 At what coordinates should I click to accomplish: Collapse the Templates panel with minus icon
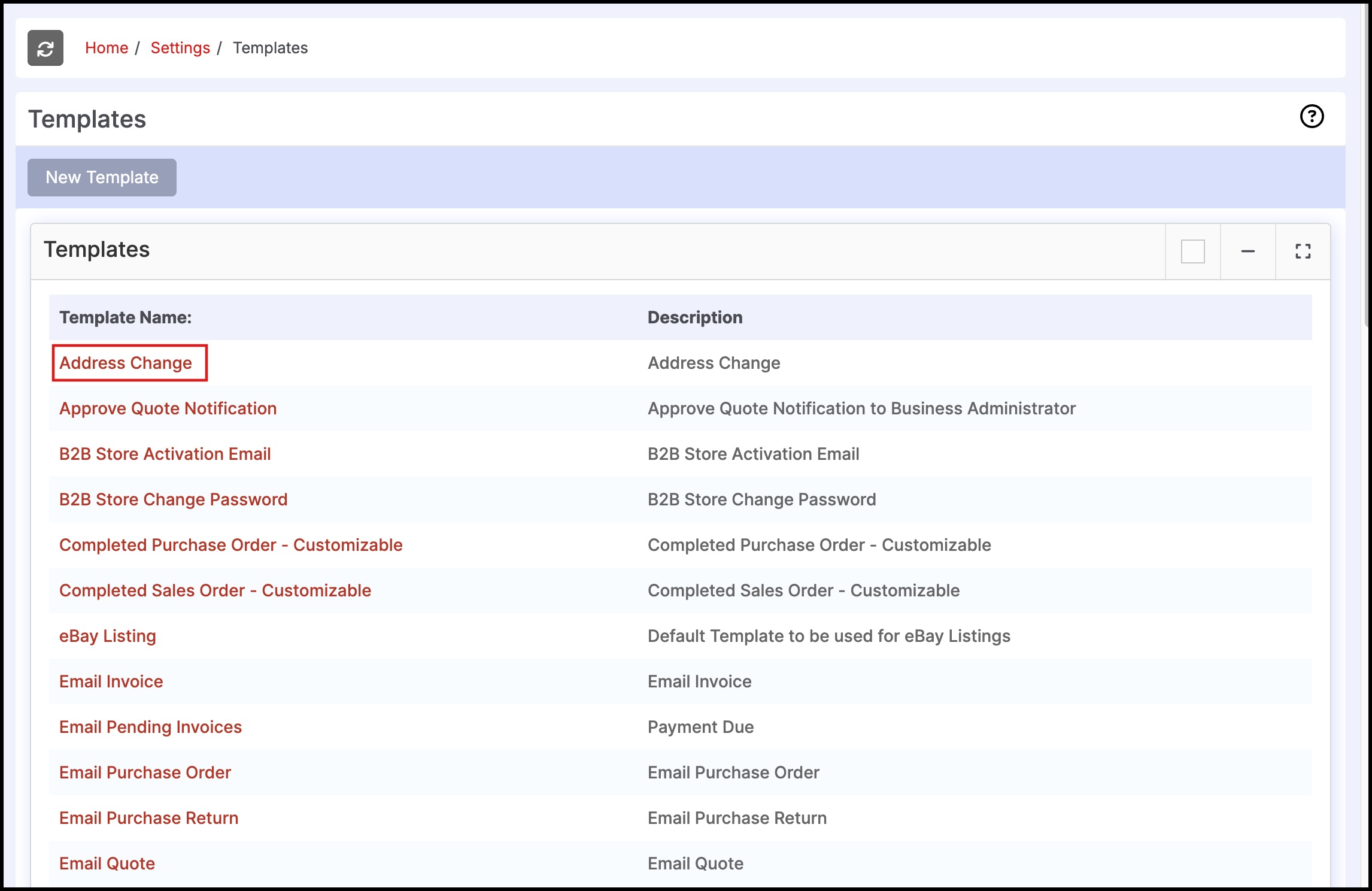coord(1247,251)
